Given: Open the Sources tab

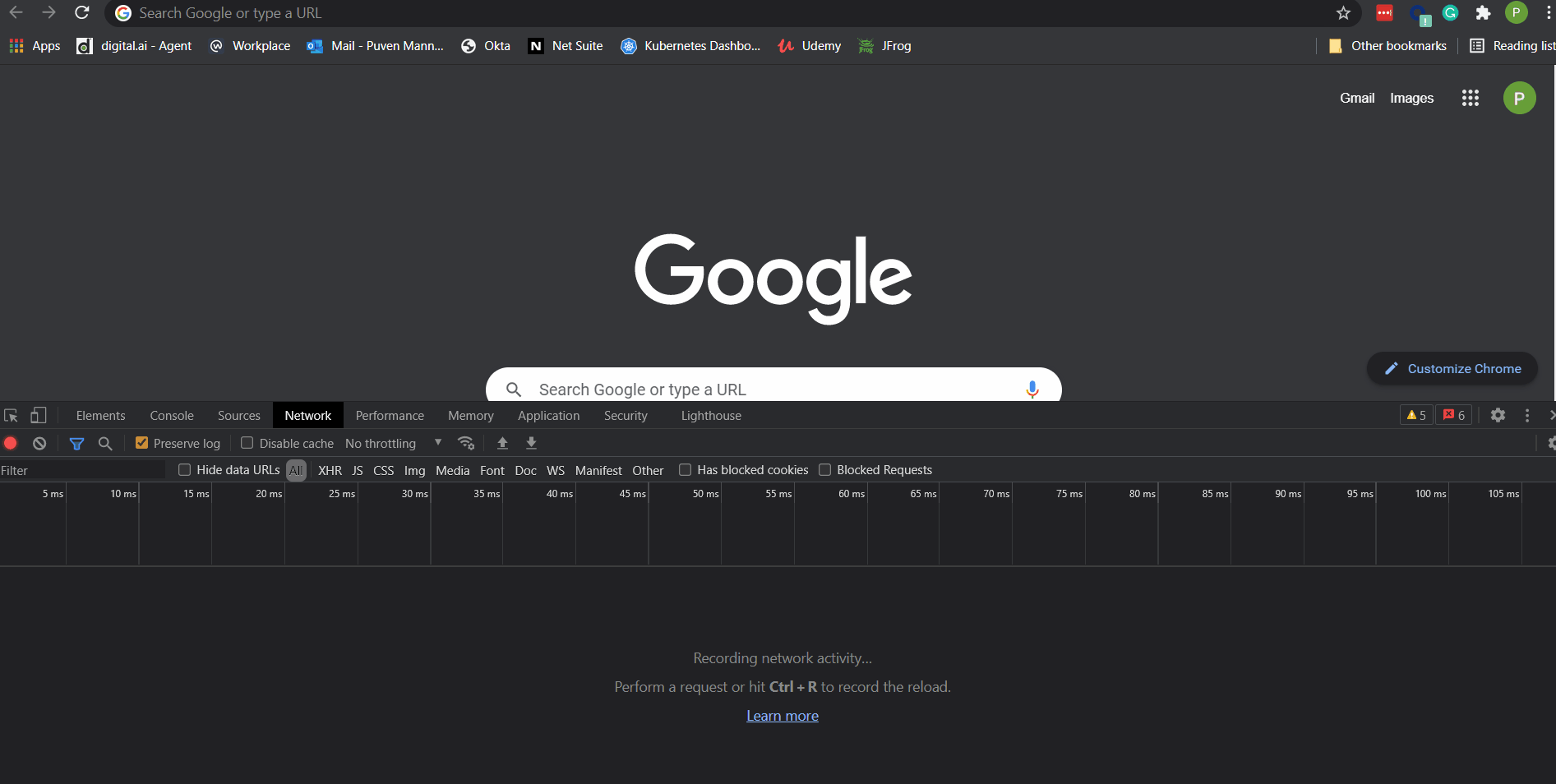Looking at the screenshot, I should pyautogui.click(x=239, y=416).
